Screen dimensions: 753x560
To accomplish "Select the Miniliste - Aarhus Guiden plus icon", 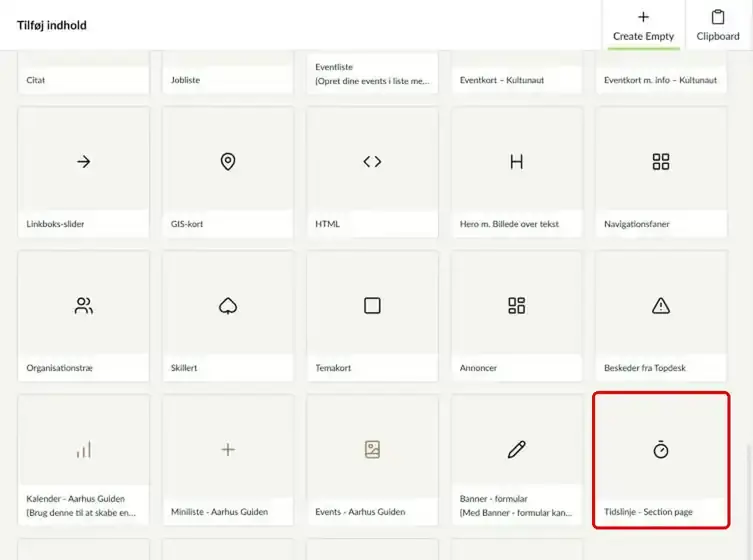I will [x=228, y=450].
